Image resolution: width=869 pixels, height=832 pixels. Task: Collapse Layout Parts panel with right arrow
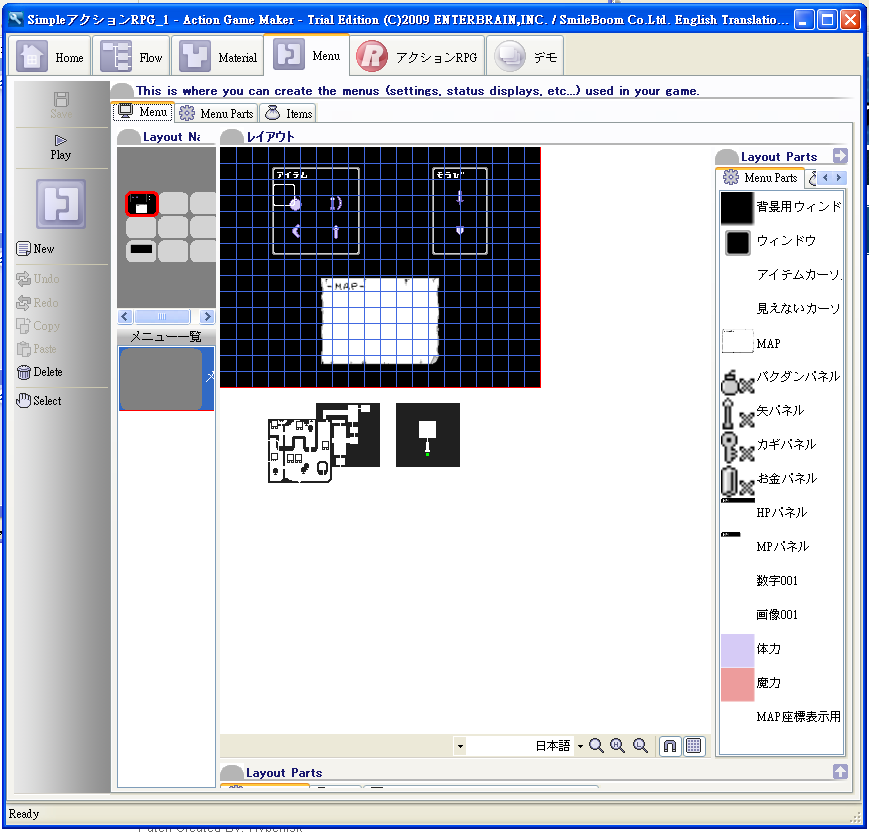point(840,156)
